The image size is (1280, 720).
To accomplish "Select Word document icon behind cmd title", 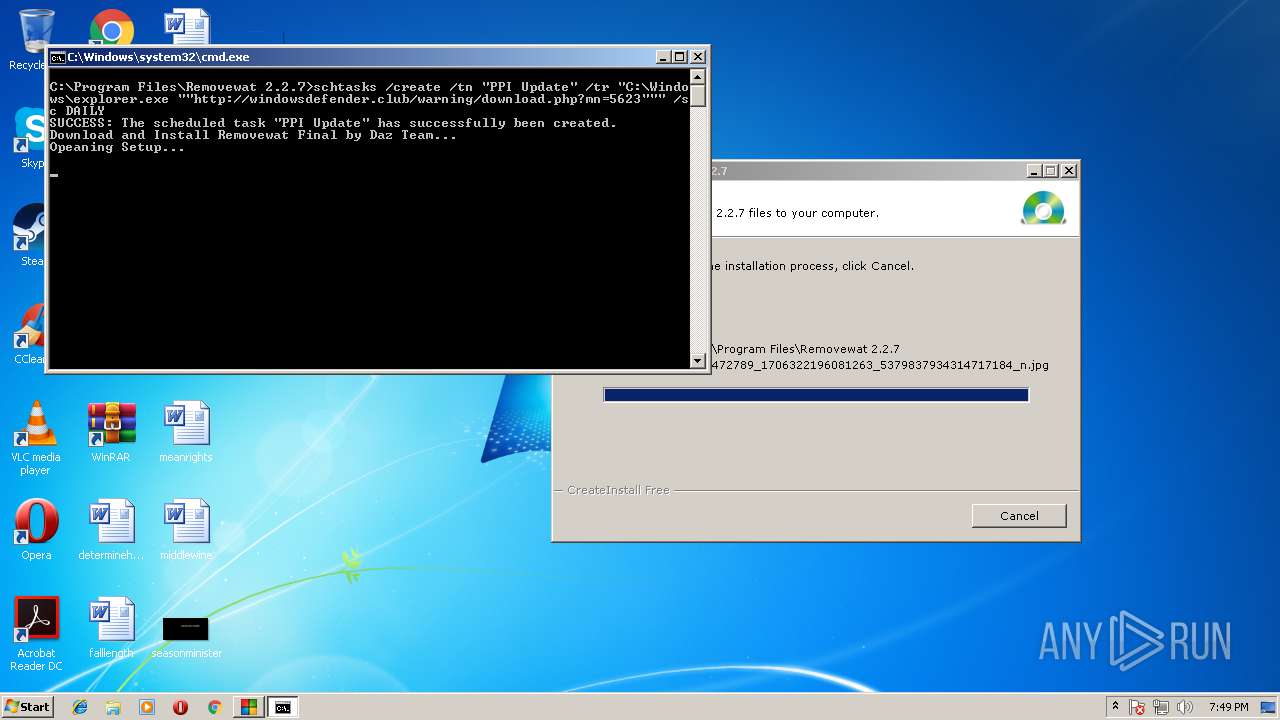I will point(187,26).
